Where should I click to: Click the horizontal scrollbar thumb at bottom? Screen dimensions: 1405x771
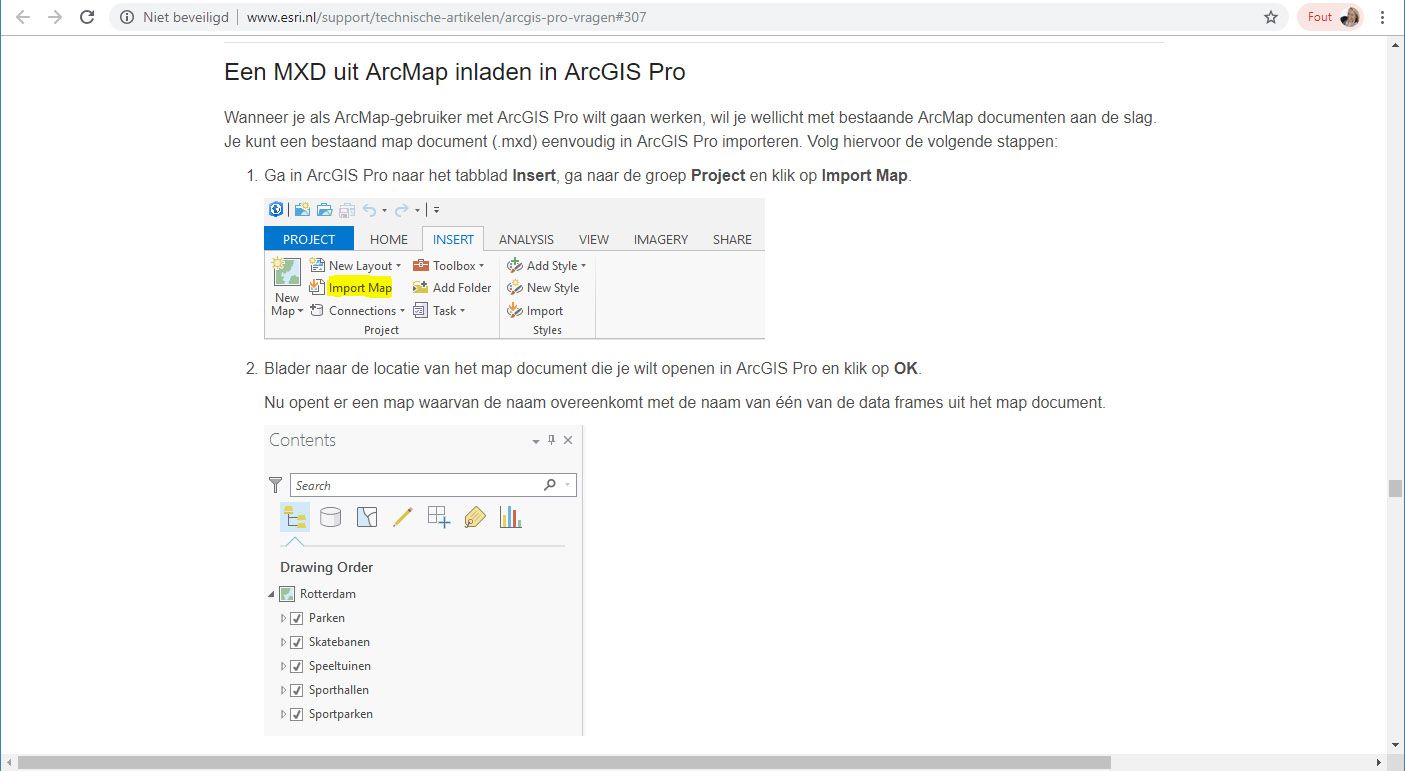coord(564,763)
